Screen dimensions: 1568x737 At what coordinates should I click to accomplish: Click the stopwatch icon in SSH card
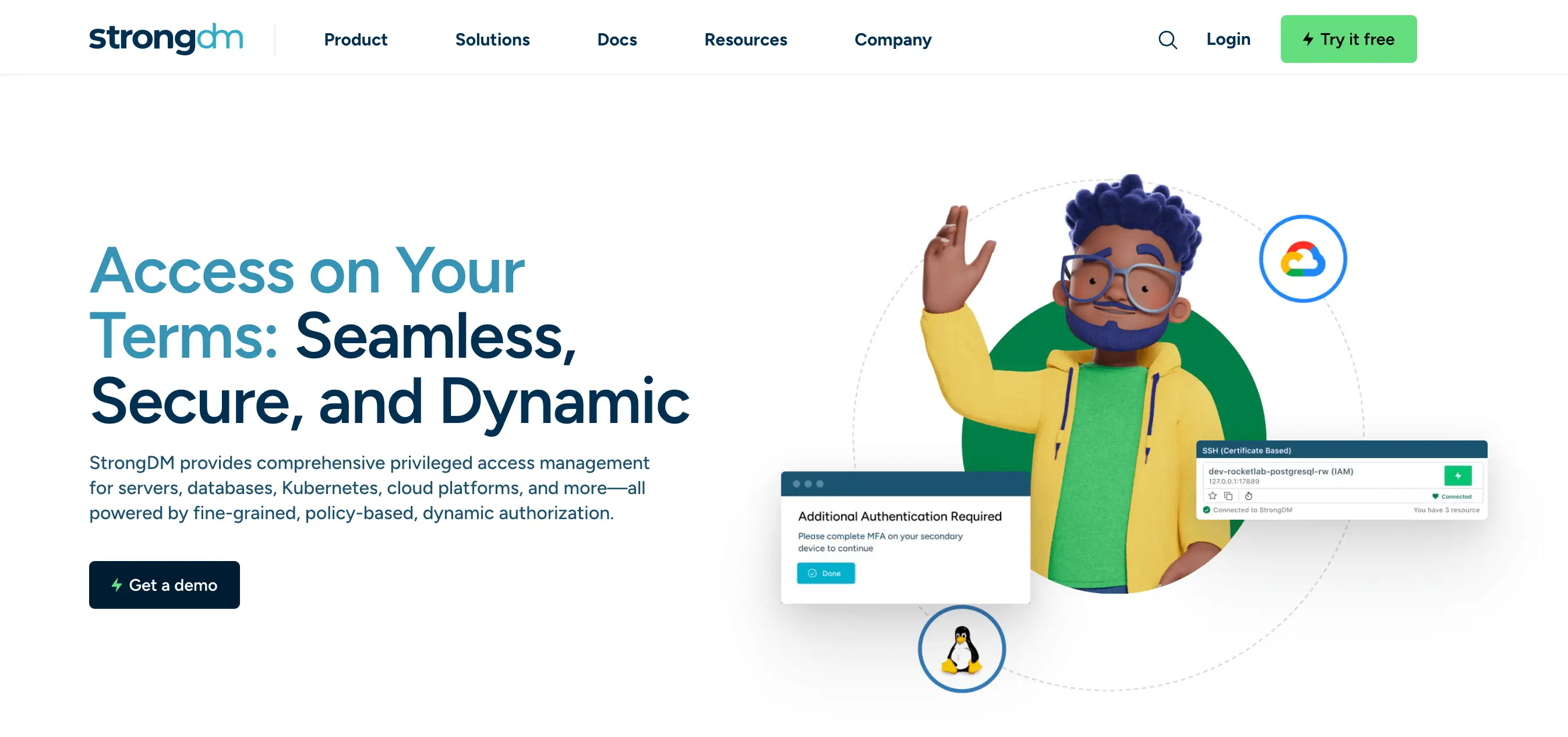tap(1248, 496)
